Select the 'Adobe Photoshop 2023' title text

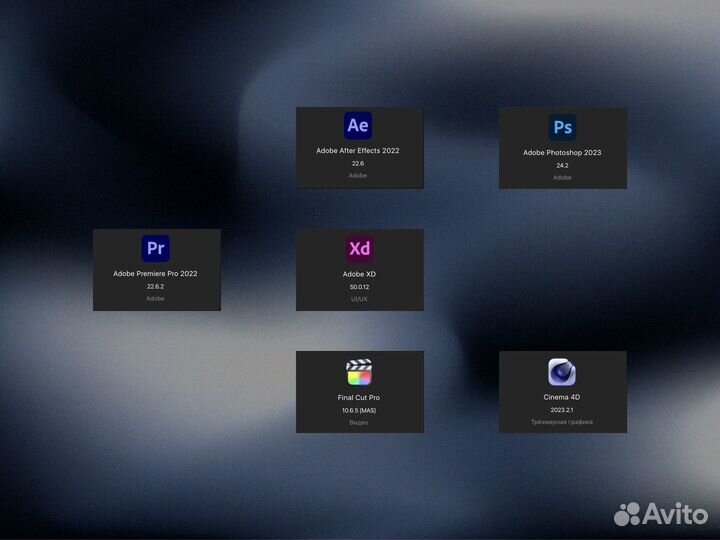pos(562,152)
